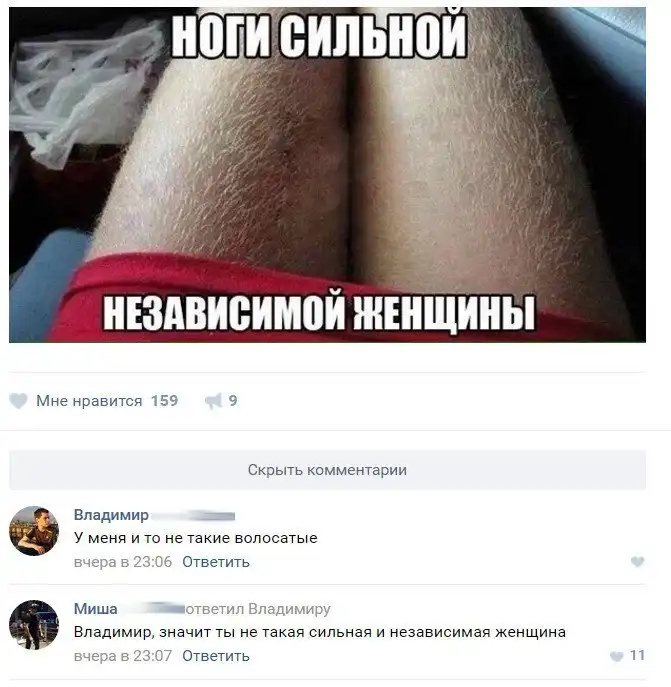The height and width of the screenshot is (687, 671).
Task: Click the 11 likes counter on Миша's reply
Action: (637, 655)
